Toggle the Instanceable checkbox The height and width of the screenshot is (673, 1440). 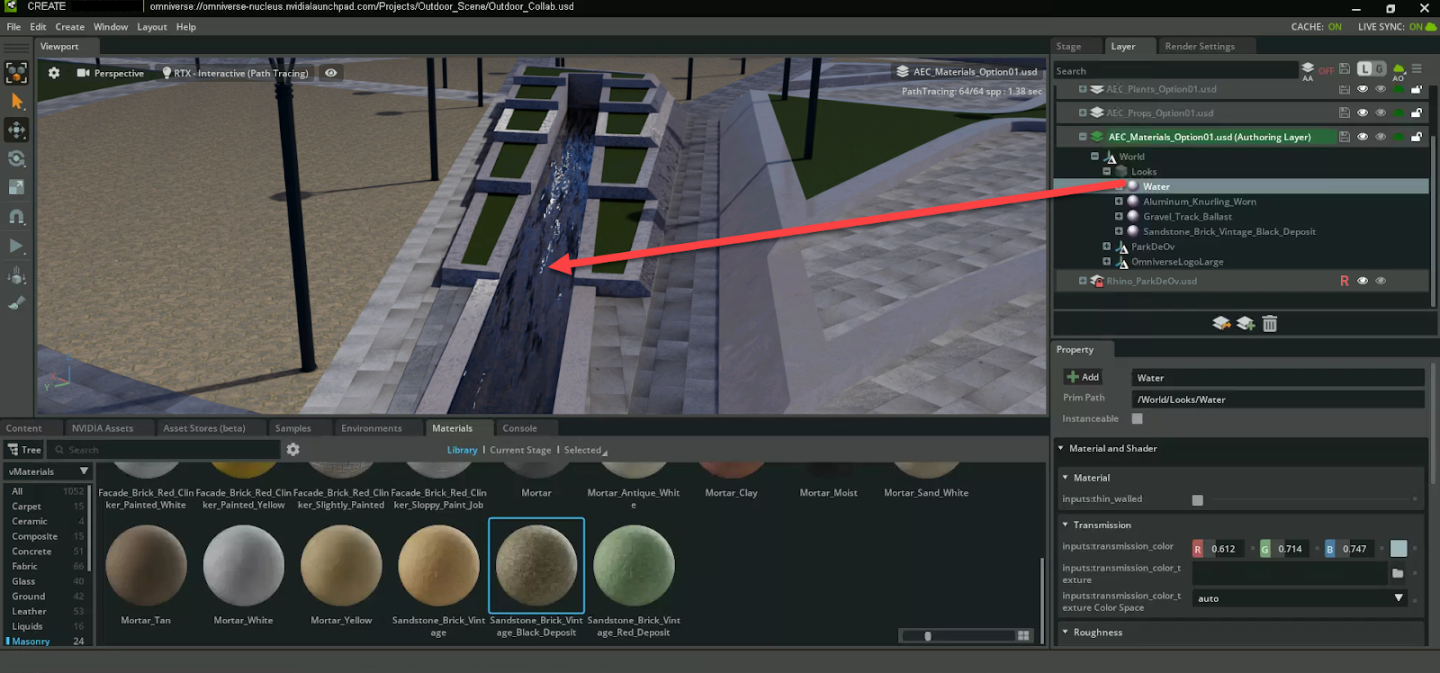pos(1137,419)
